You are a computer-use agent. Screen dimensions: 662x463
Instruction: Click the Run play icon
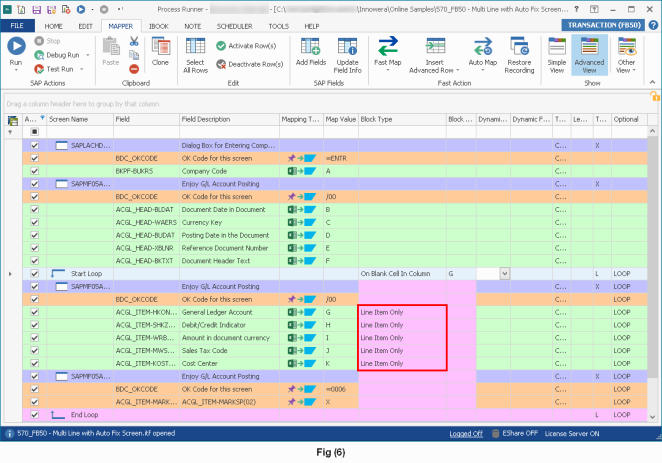tap(16, 46)
